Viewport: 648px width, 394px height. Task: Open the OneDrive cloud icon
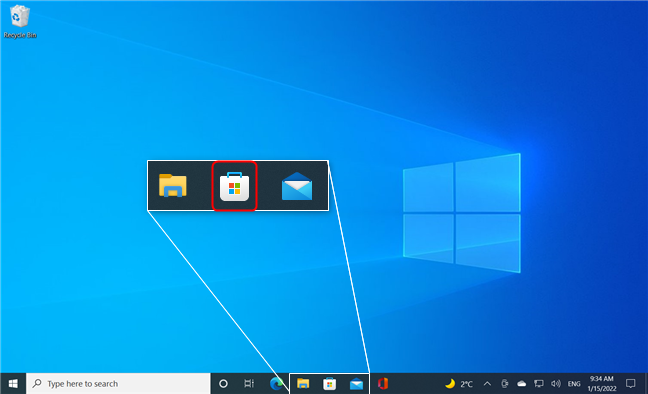point(522,384)
